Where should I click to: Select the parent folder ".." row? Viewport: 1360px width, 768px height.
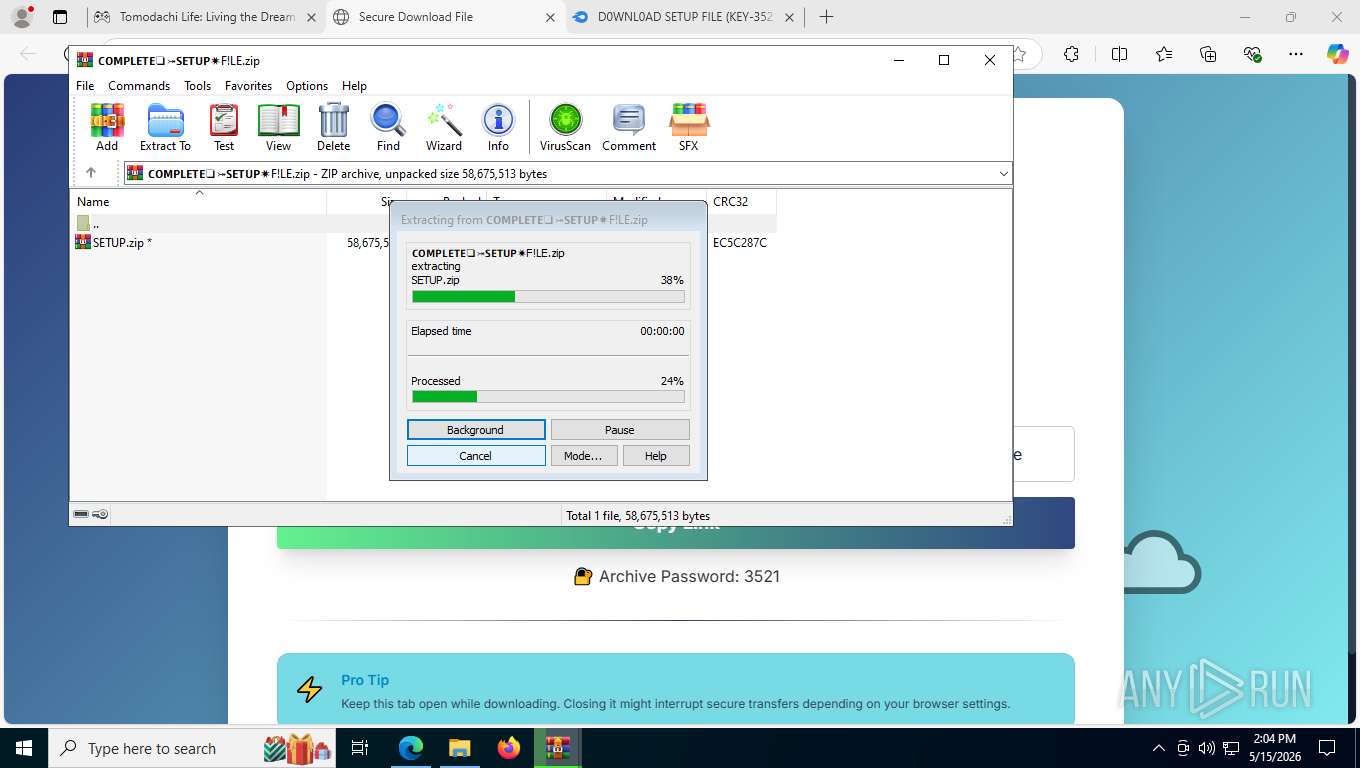(x=422, y=224)
